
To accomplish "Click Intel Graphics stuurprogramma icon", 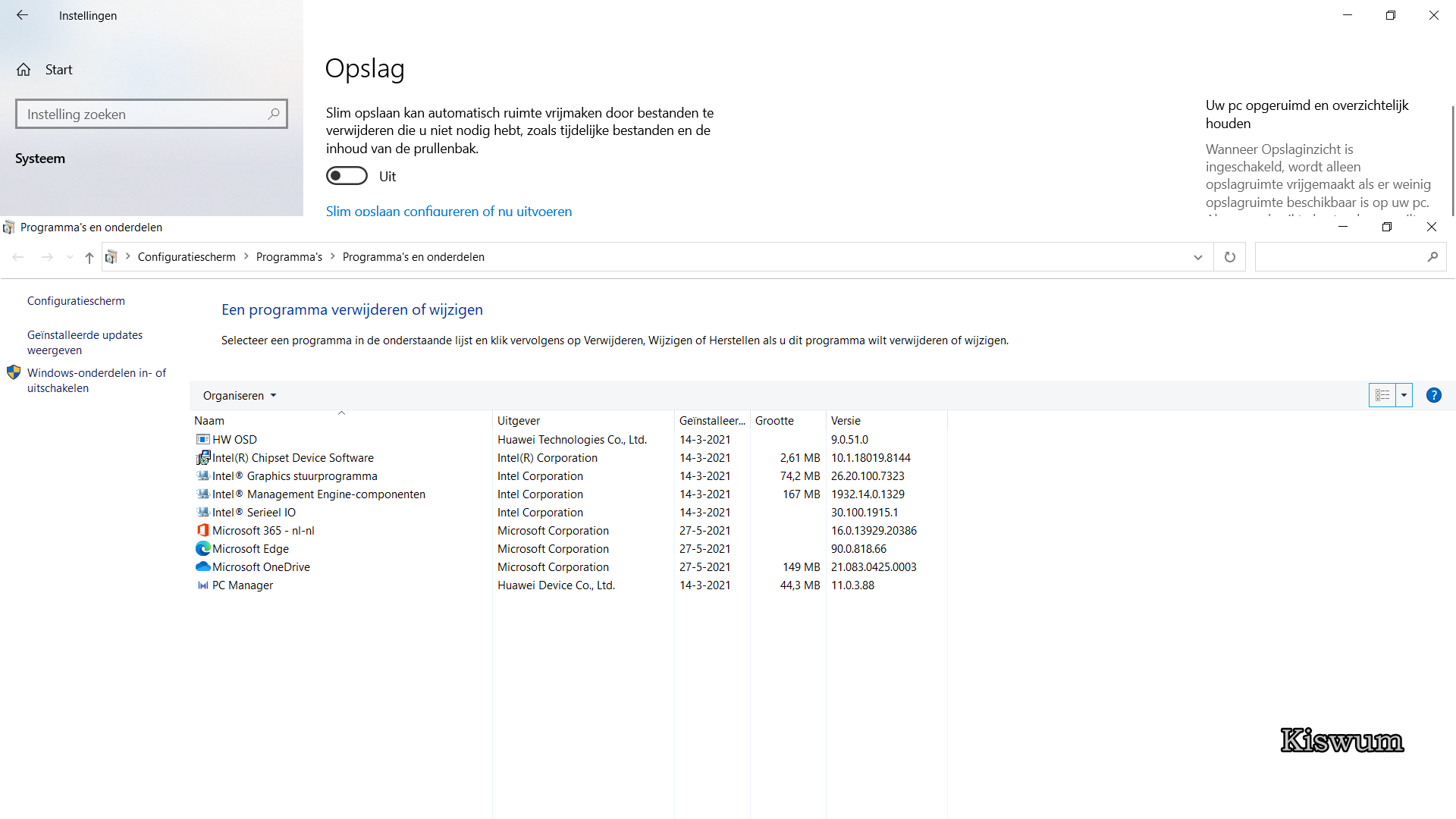I will tap(202, 475).
